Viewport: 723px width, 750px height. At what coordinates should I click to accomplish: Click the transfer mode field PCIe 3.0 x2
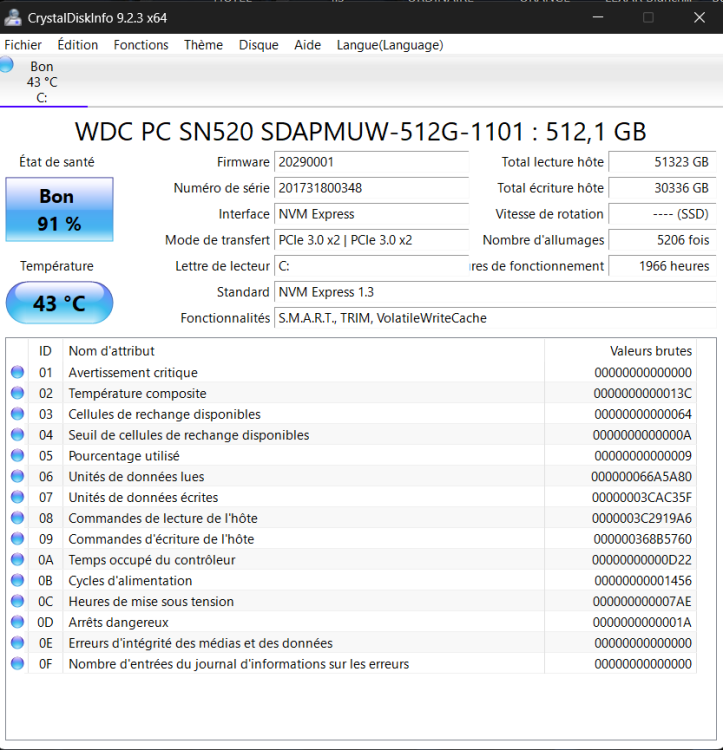tap(371, 240)
